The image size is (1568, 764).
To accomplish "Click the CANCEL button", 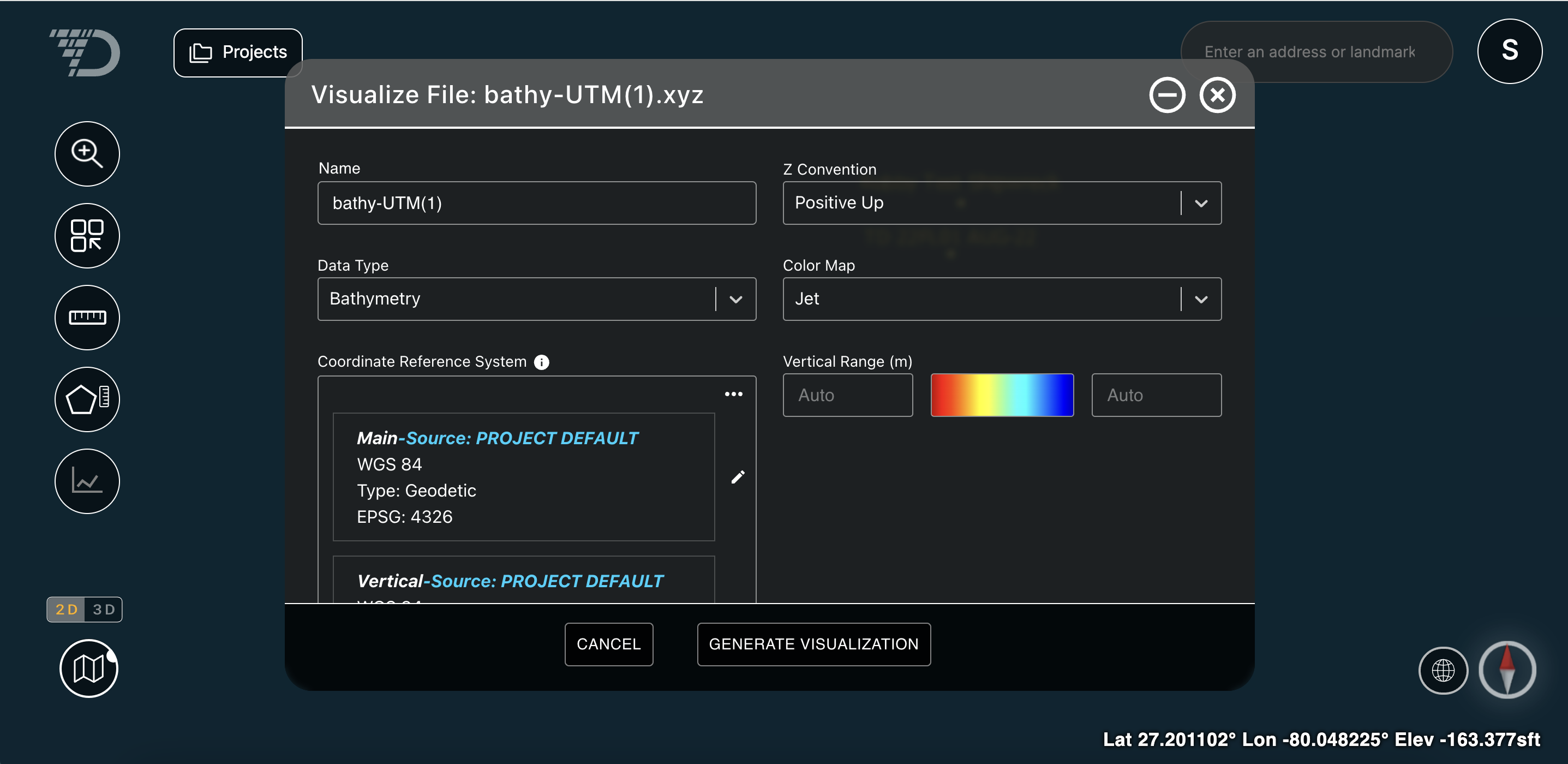I will point(609,644).
